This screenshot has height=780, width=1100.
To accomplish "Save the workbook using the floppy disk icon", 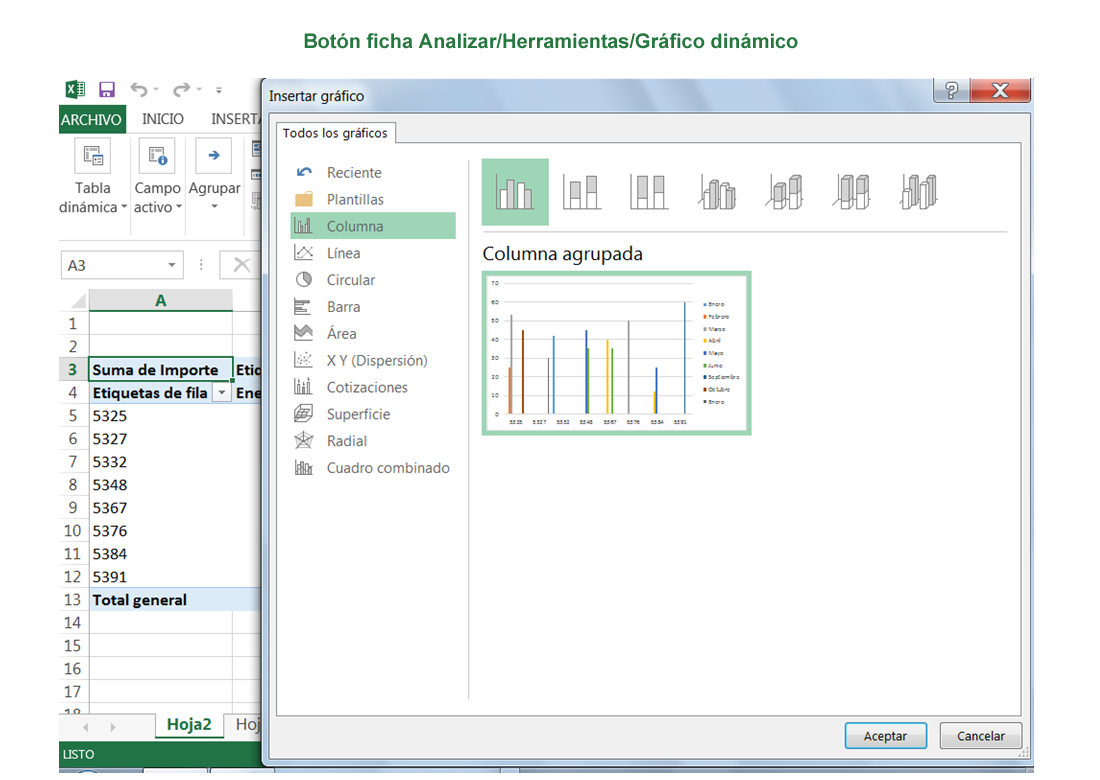I will (x=107, y=89).
